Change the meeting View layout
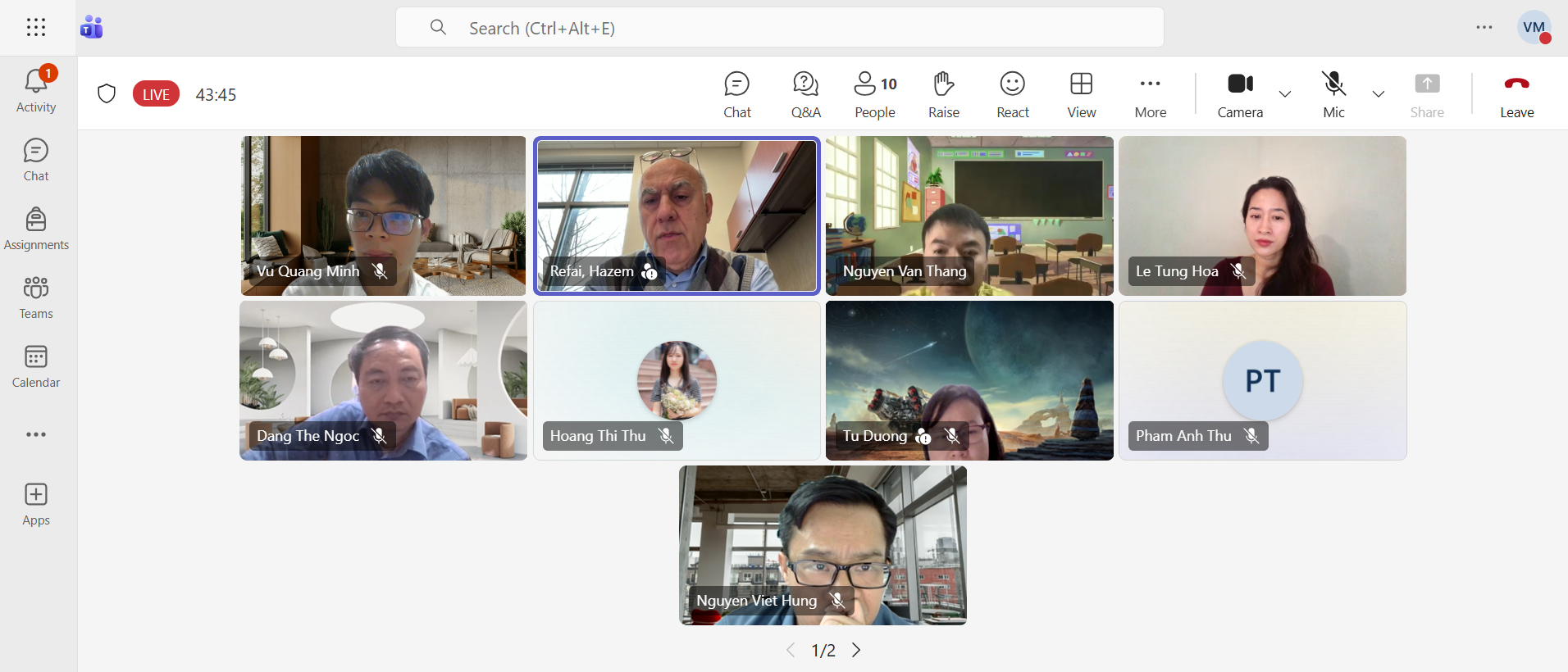Viewport: 1568px width, 672px height. click(1081, 94)
